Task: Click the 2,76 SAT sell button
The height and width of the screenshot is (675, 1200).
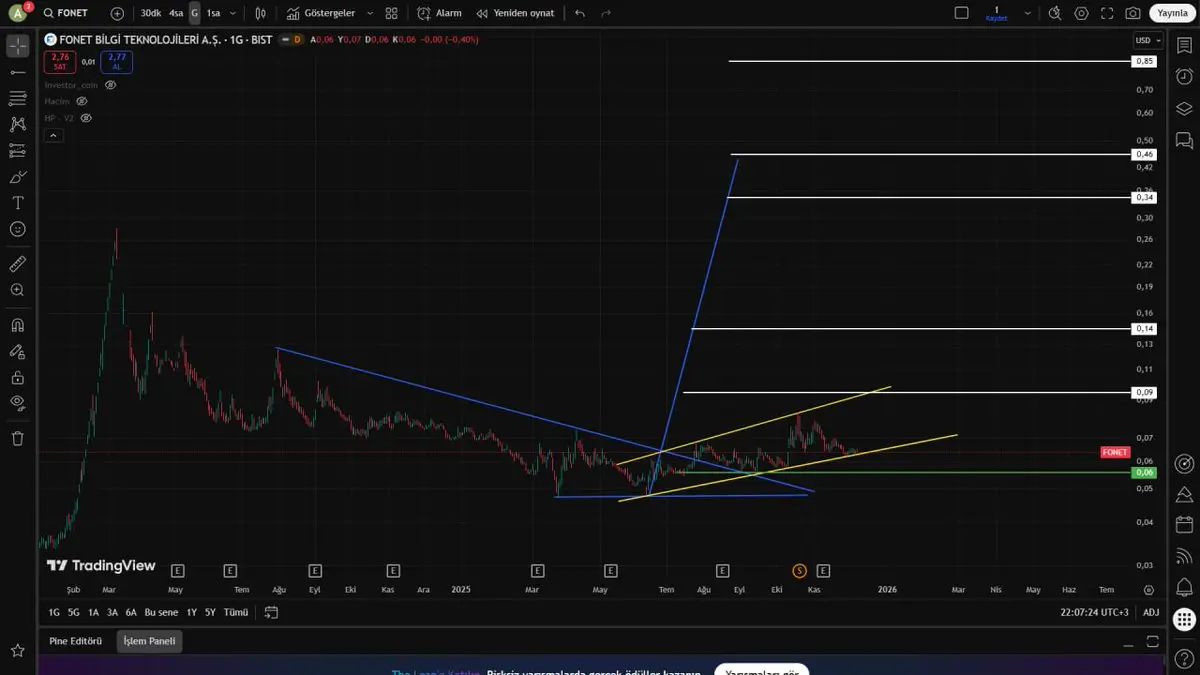Action: point(60,62)
